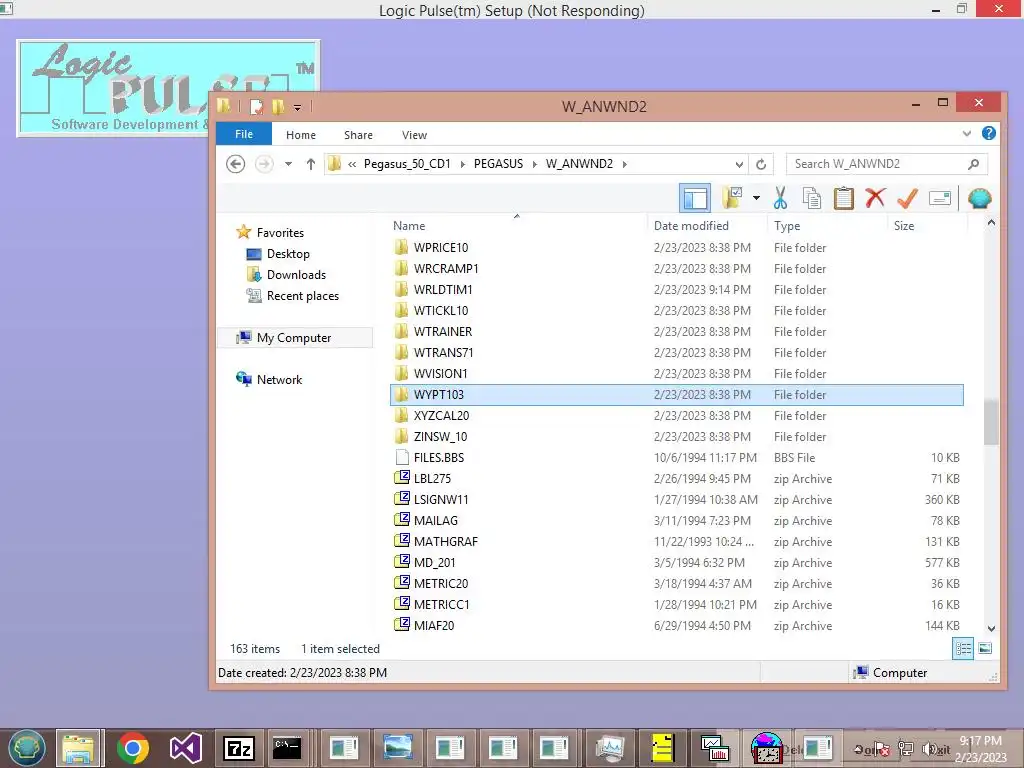
Task: Select Downloads in navigation pane
Action: [296, 274]
